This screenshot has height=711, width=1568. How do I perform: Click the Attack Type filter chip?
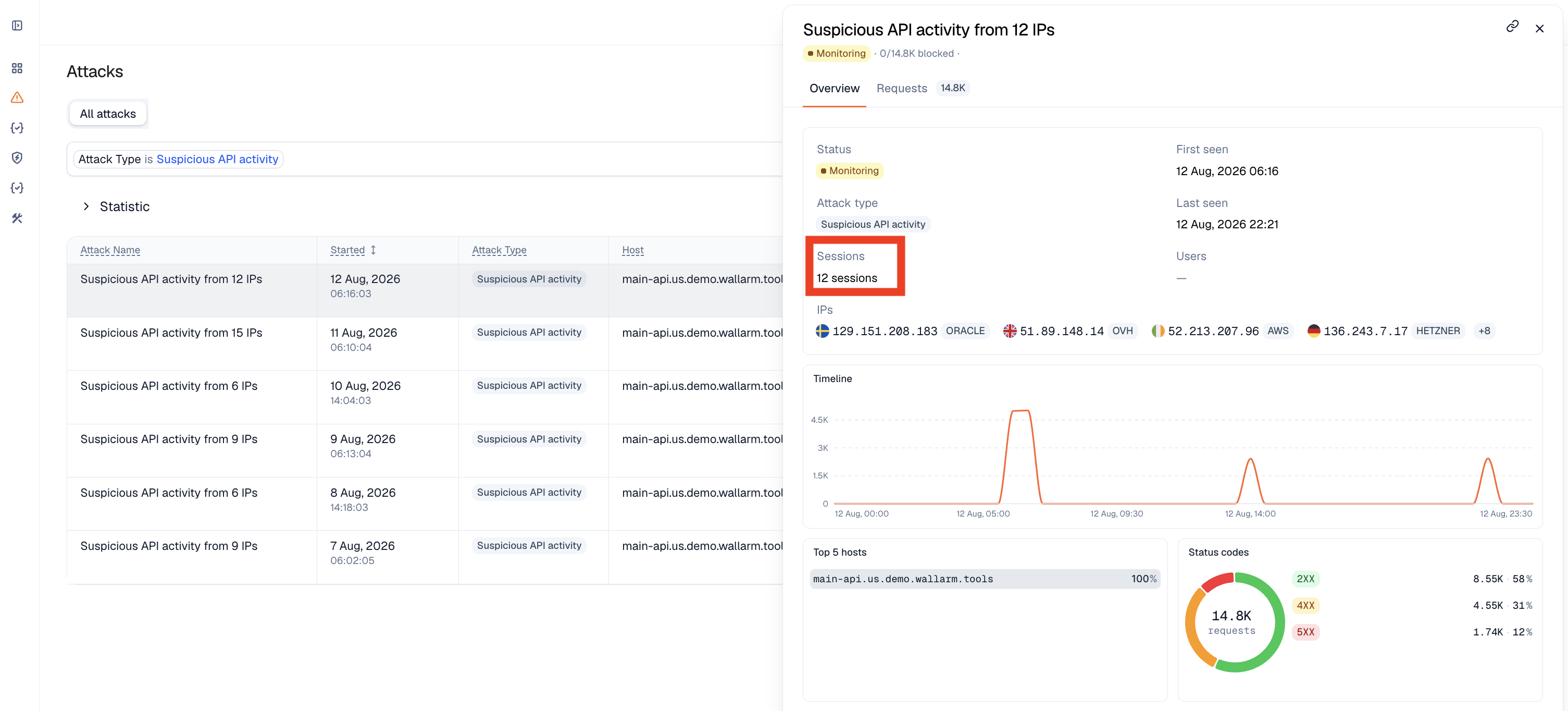coord(178,159)
